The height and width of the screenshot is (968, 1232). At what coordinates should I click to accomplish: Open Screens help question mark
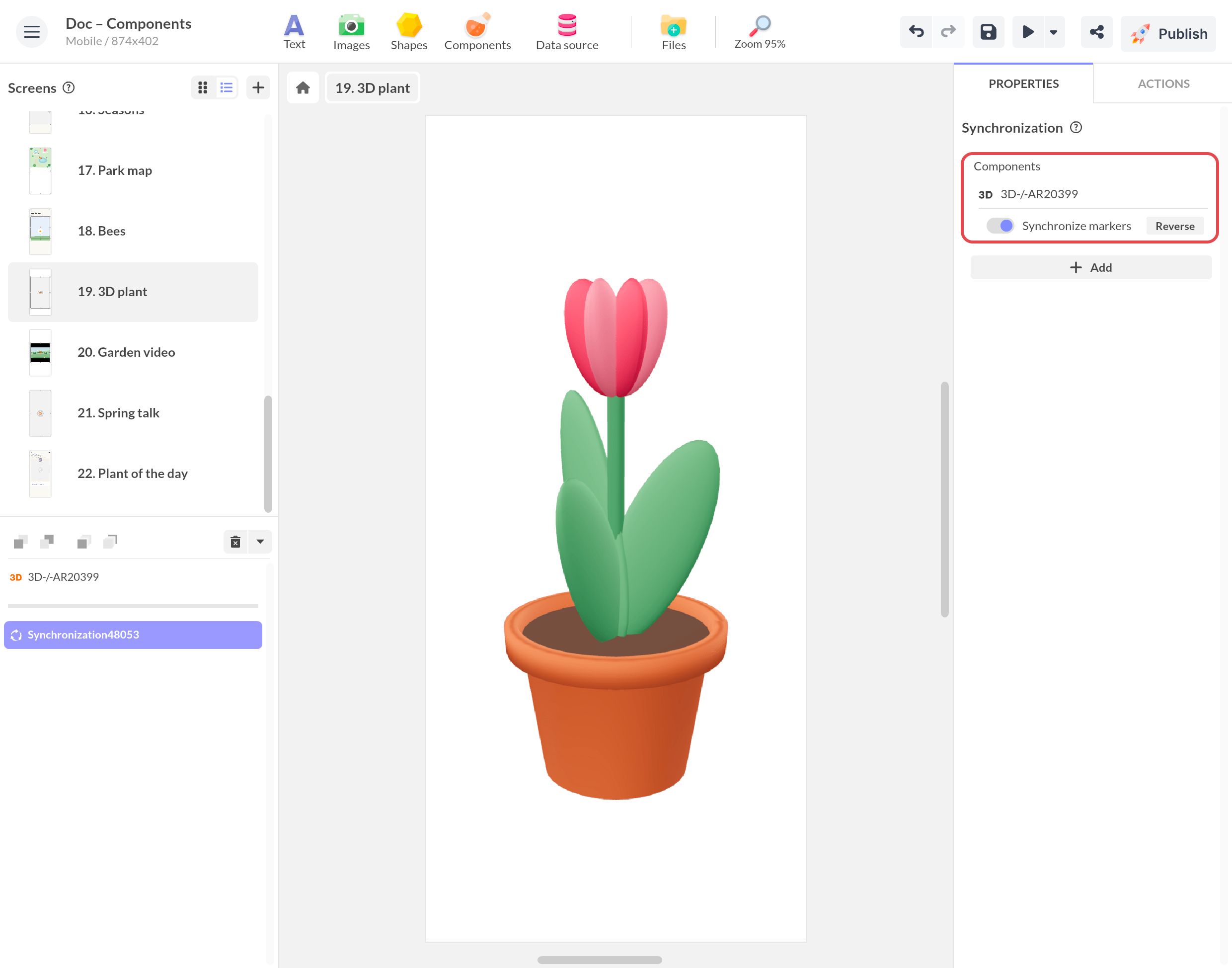tap(69, 87)
